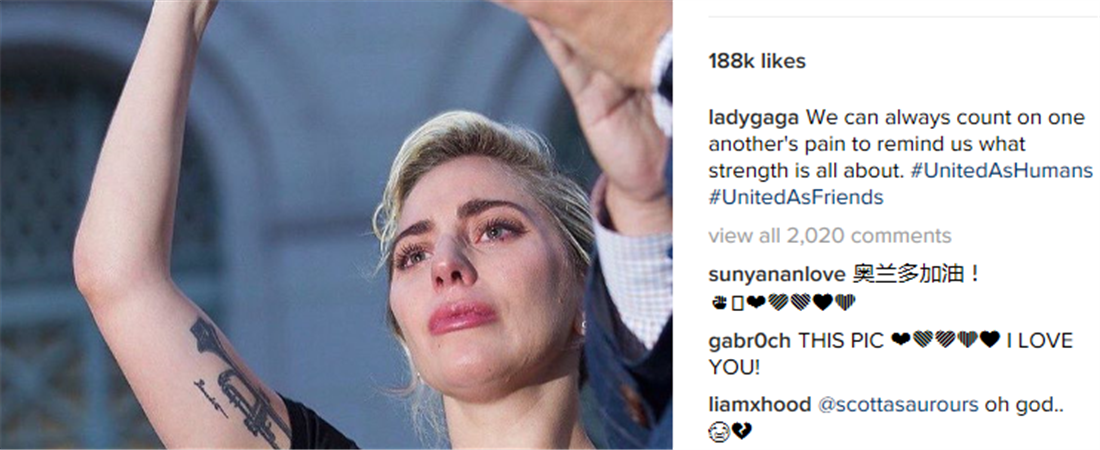Click the crying face emoji in liamxhood's comment
The width and height of the screenshot is (1100, 450).
pos(719,432)
